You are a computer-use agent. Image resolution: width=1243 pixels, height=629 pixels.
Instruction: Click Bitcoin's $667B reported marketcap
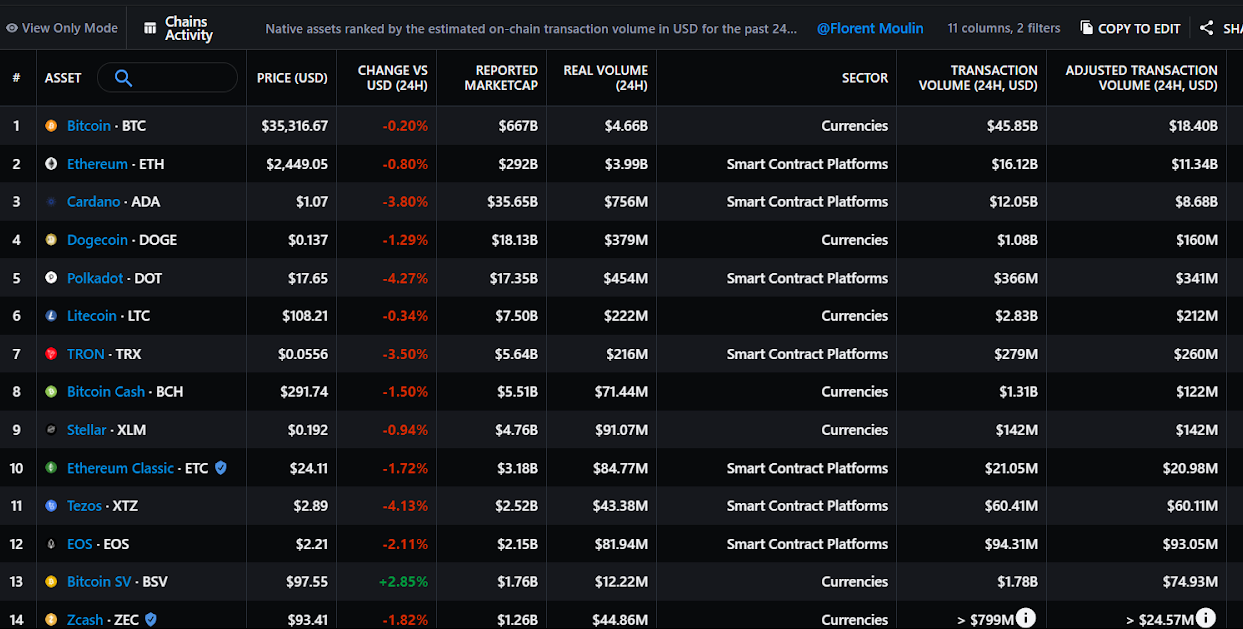point(518,126)
